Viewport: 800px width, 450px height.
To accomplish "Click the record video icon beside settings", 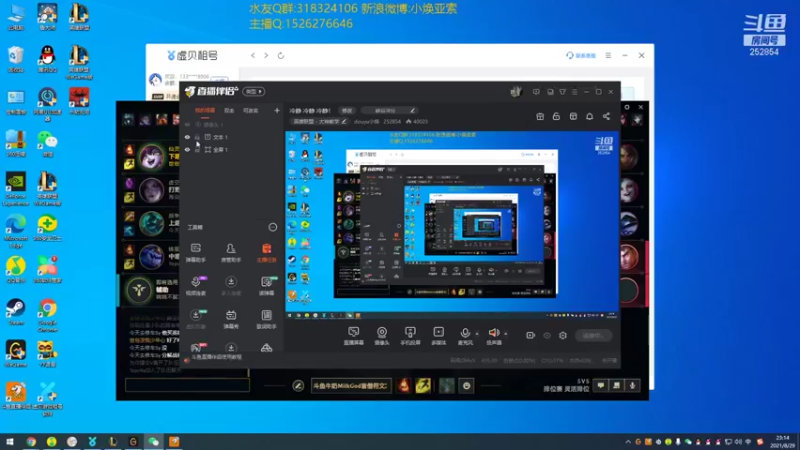I will 531,335.
